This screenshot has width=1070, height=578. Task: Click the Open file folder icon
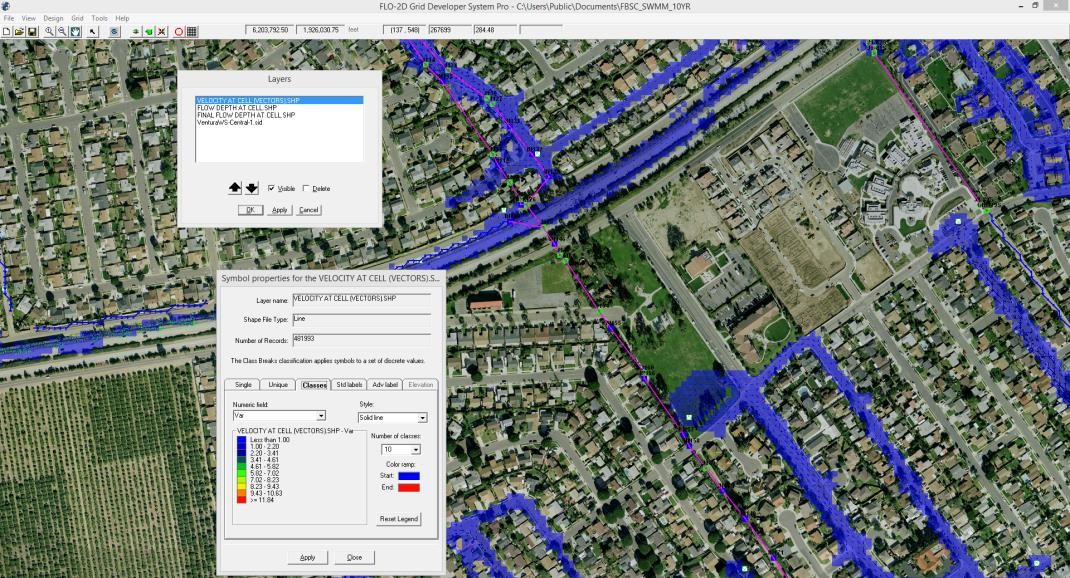19,31
